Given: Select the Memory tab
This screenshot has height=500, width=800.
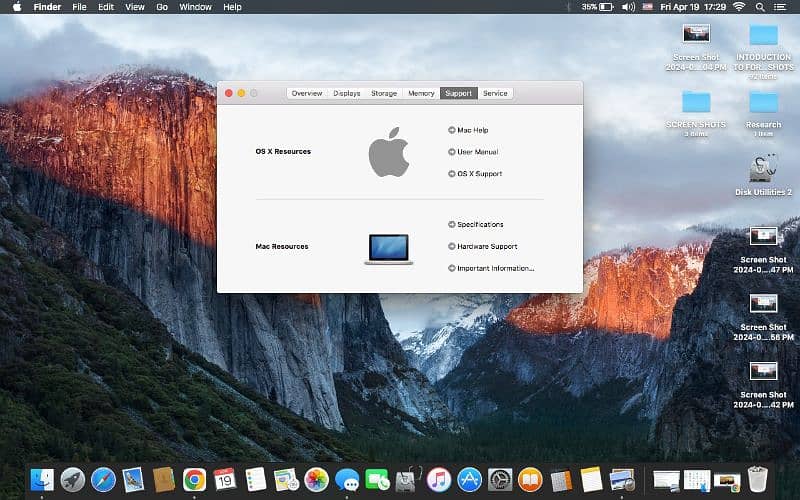Looking at the screenshot, I should pos(421,93).
